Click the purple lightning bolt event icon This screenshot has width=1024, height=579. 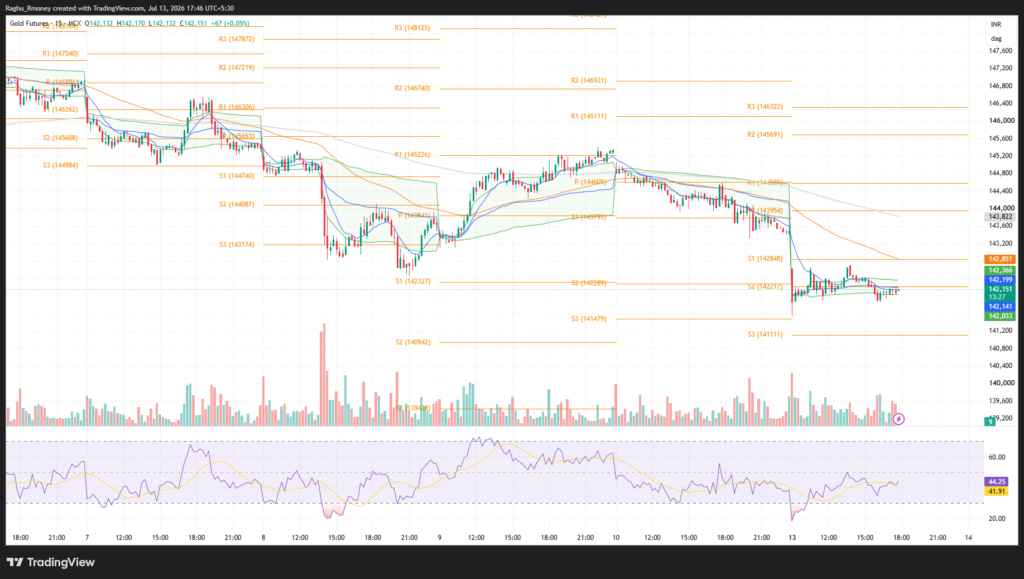(x=899, y=419)
